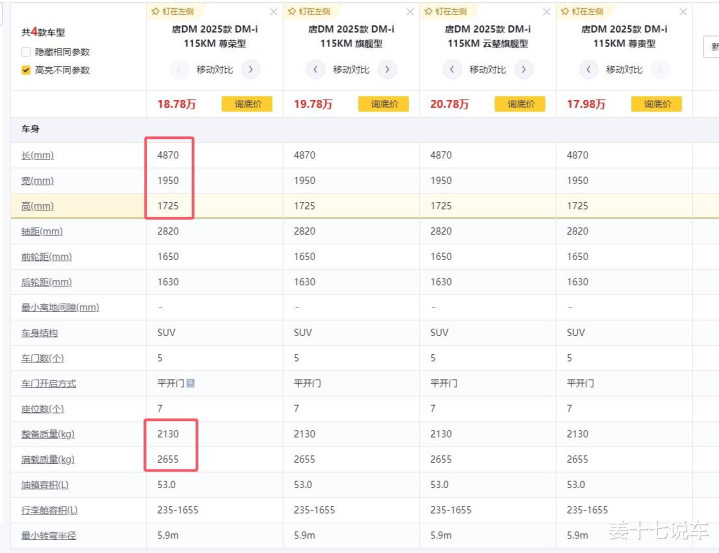Open the 车门数(个) parameter link
The height and width of the screenshot is (553, 719).
click(x=43, y=358)
